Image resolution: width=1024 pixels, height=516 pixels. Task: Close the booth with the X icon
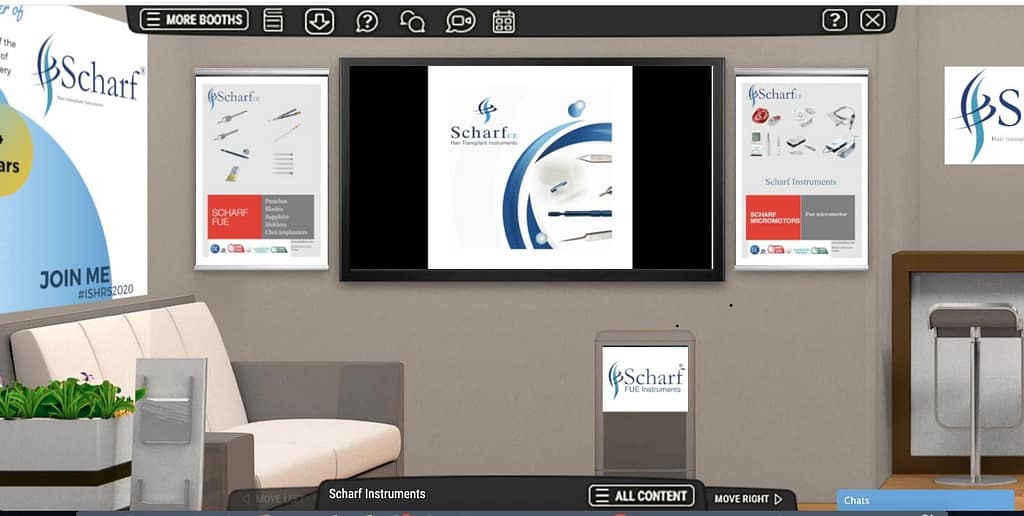(872, 20)
